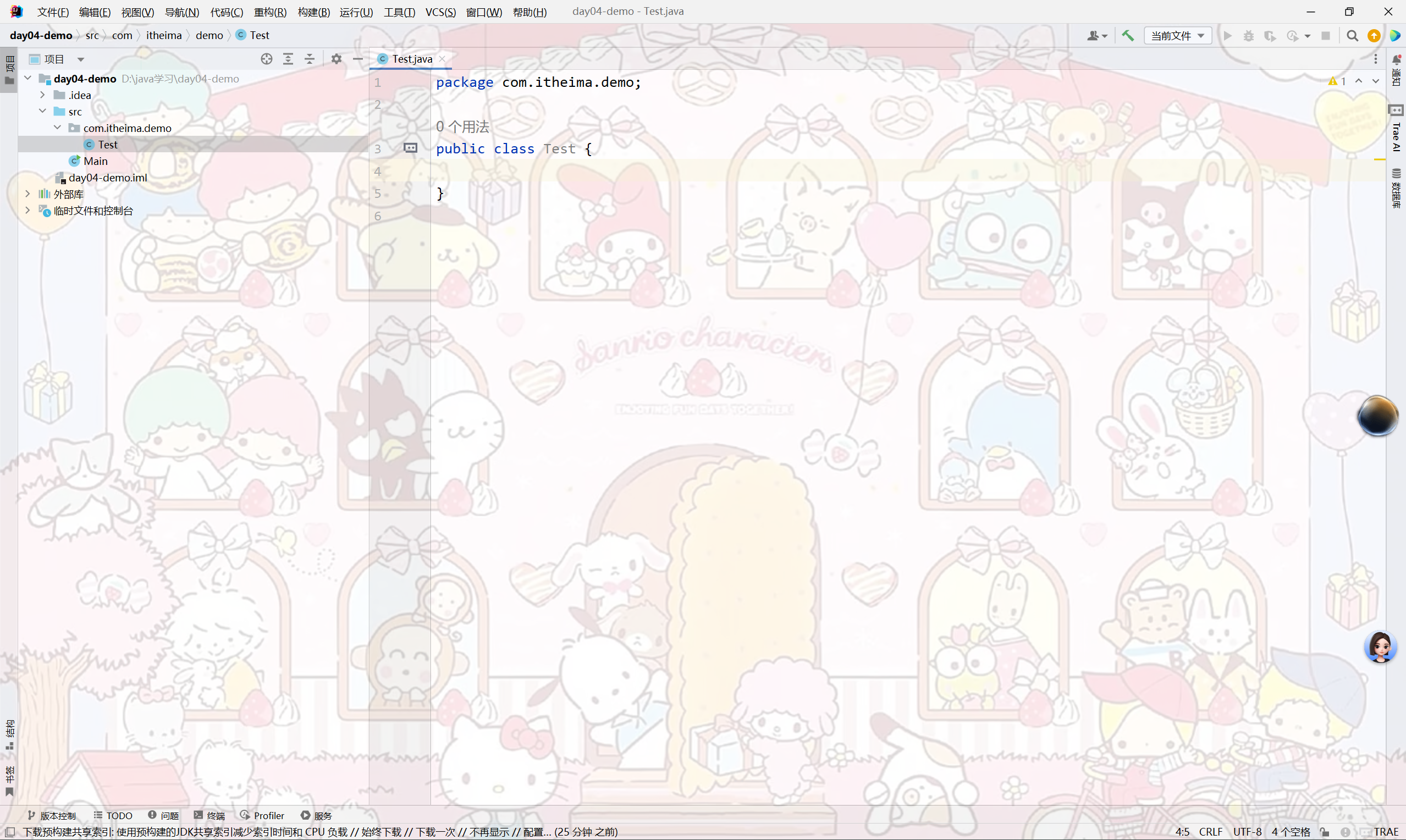Click the gutter icon beside line 3

[410, 148]
